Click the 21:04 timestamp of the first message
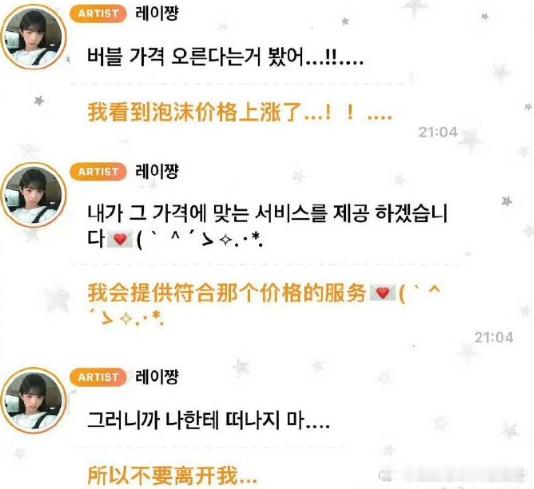The height and width of the screenshot is (489, 534). point(438,132)
